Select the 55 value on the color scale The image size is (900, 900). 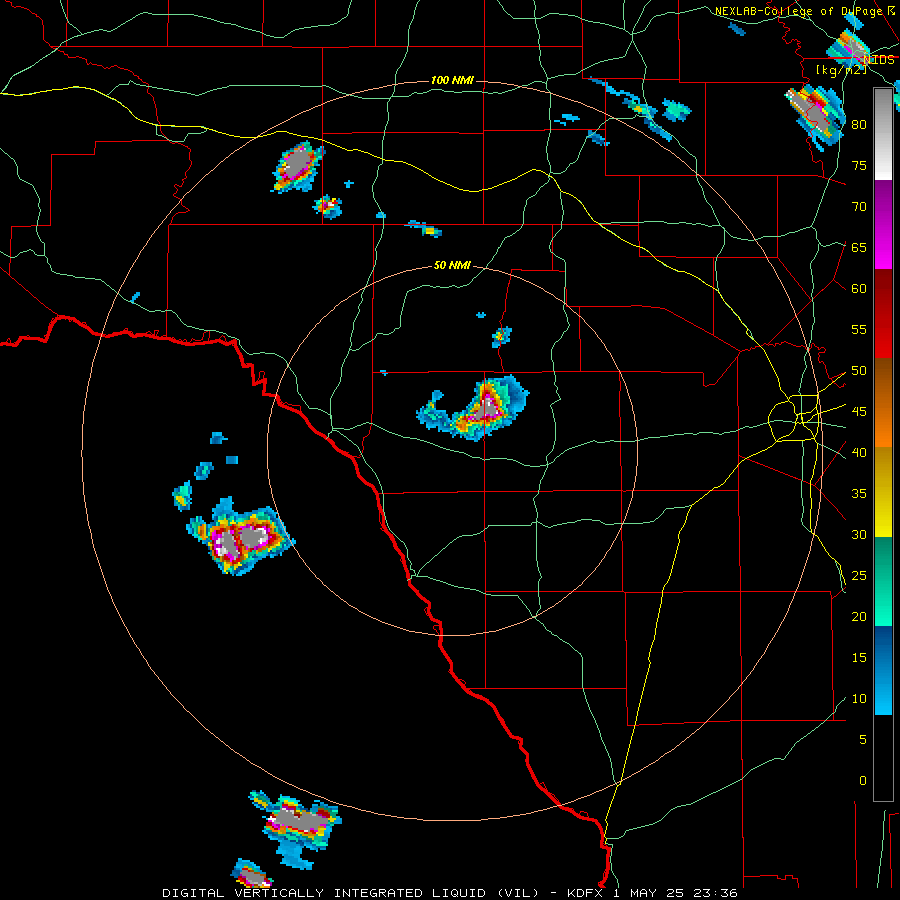tap(859, 329)
